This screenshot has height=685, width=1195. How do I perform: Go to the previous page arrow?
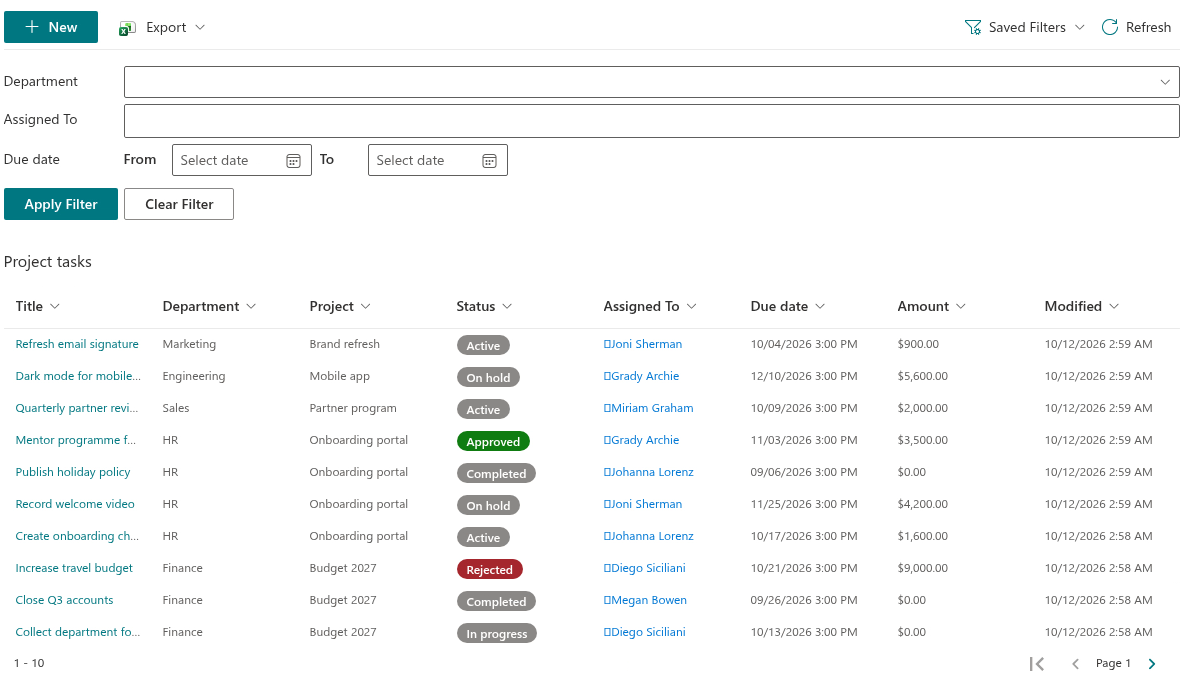click(x=1075, y=664)
